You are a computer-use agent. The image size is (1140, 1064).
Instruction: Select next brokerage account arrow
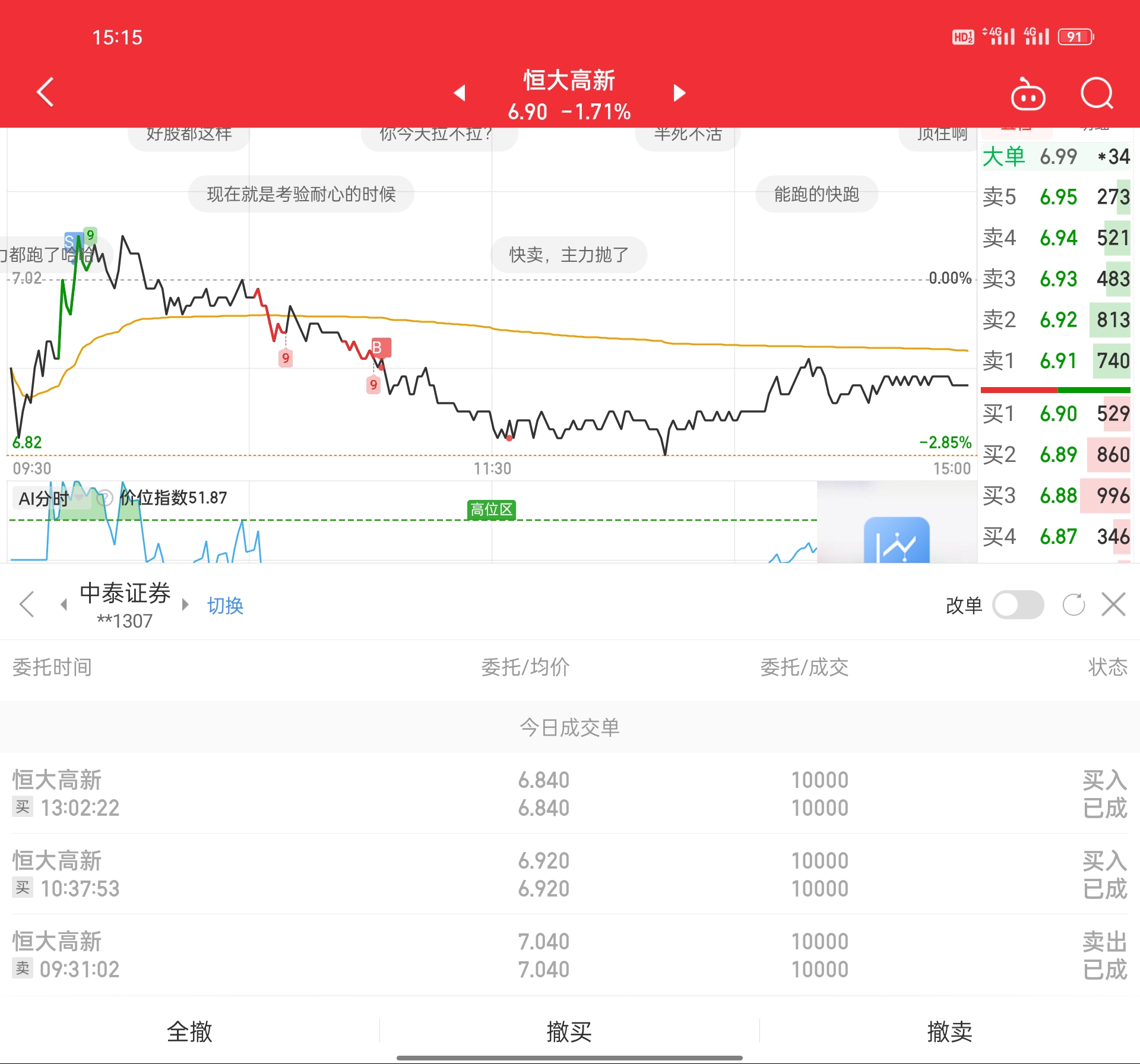tap(185, 604)
